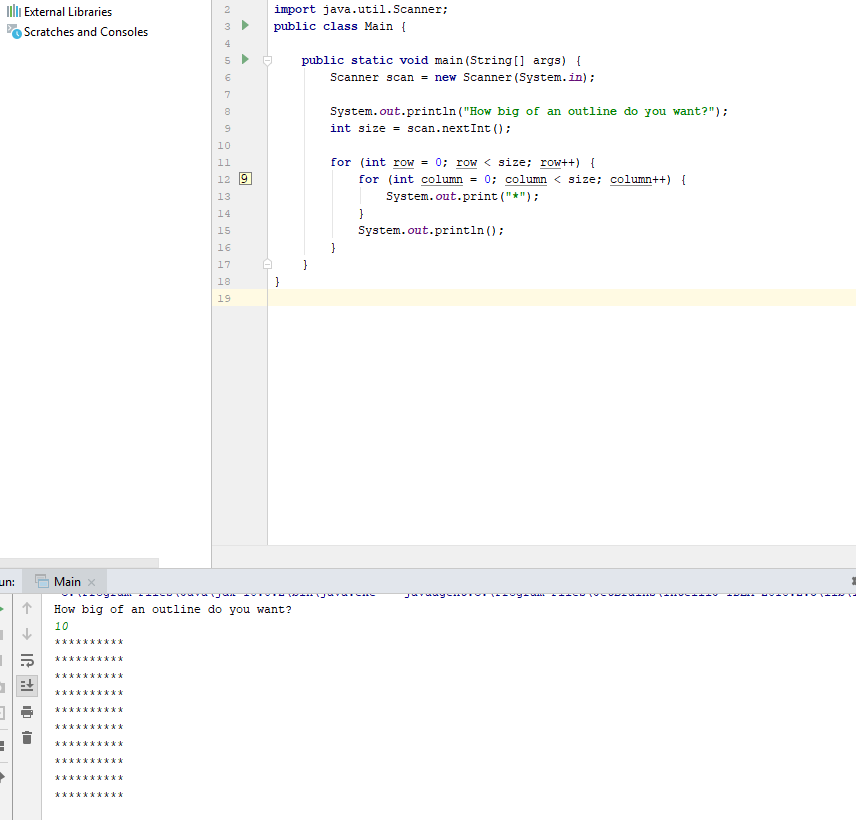Viewport: 856px width, 820px height.
Task: Click 'Scanner scan = new Scanner(System.in);' line
Action: click(462, 78)
